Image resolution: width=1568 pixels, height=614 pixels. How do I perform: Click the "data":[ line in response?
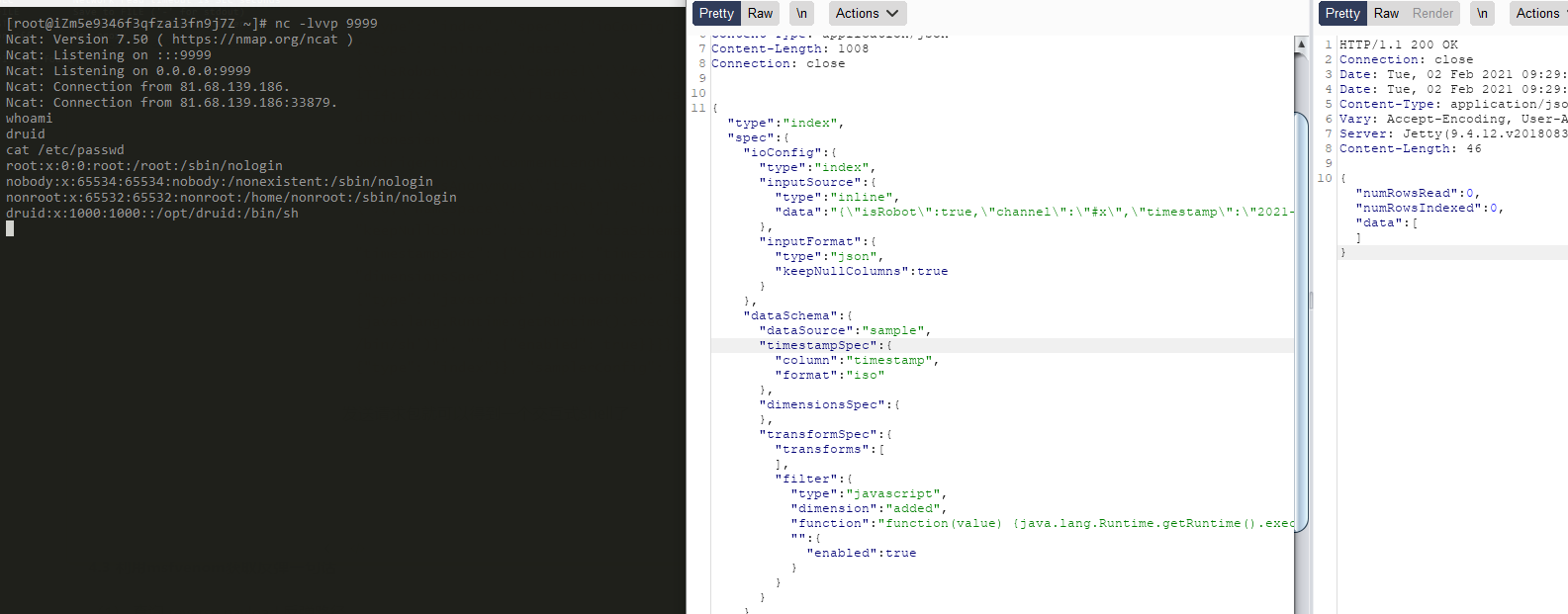1386,222
